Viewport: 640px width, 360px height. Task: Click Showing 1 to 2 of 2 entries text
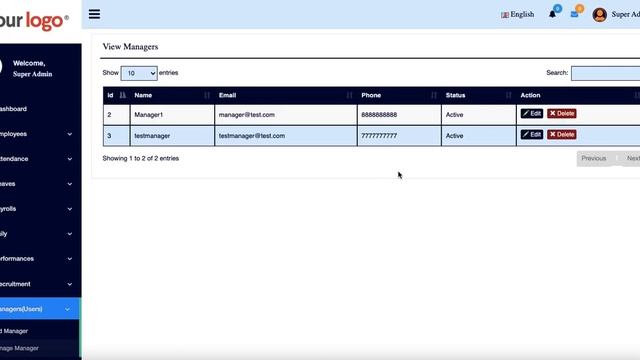point(141,158)
